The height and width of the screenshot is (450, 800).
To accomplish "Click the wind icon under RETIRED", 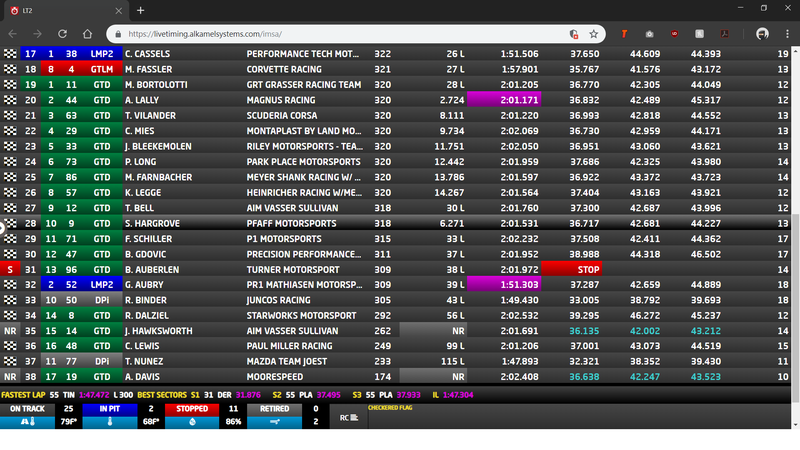I will click(x=274, y=422).
